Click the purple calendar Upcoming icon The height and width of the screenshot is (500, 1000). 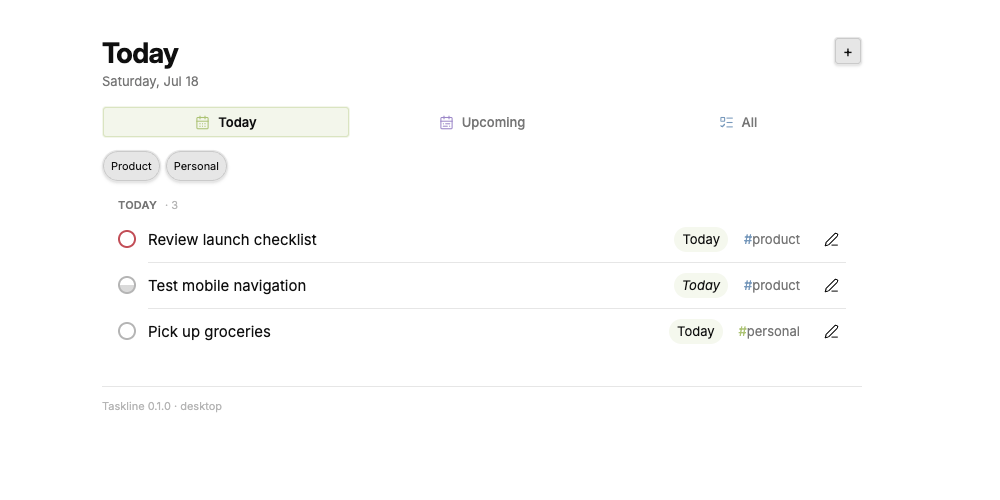pyautogui.click(x=446, y=122)
